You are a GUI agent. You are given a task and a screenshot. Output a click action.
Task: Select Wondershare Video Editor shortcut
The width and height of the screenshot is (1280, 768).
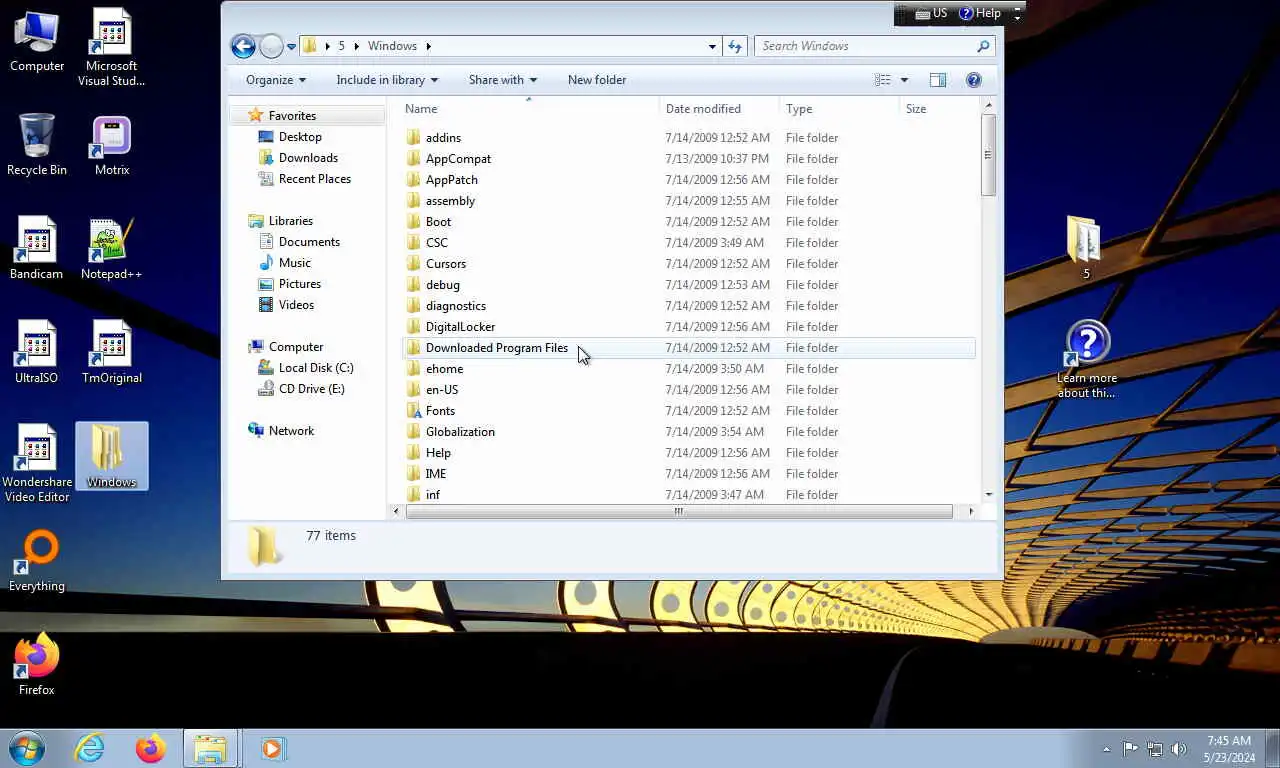click(x=37, y=463)
